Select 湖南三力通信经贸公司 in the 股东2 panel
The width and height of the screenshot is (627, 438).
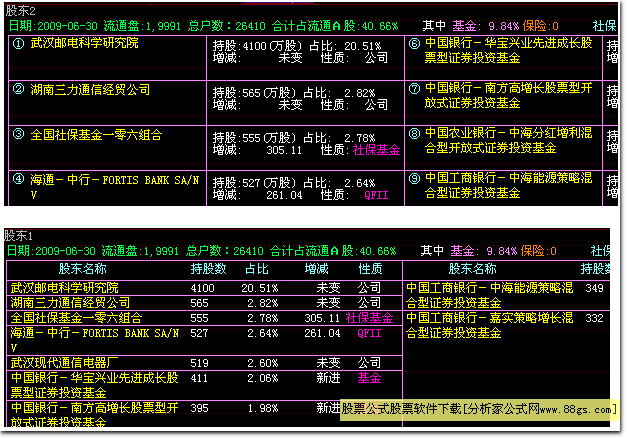coord(90,89)
